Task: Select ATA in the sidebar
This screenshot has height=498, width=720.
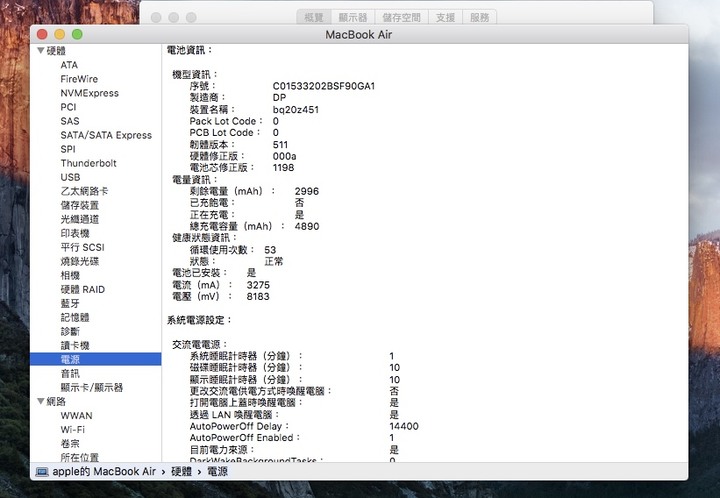Action: (69, 65)
